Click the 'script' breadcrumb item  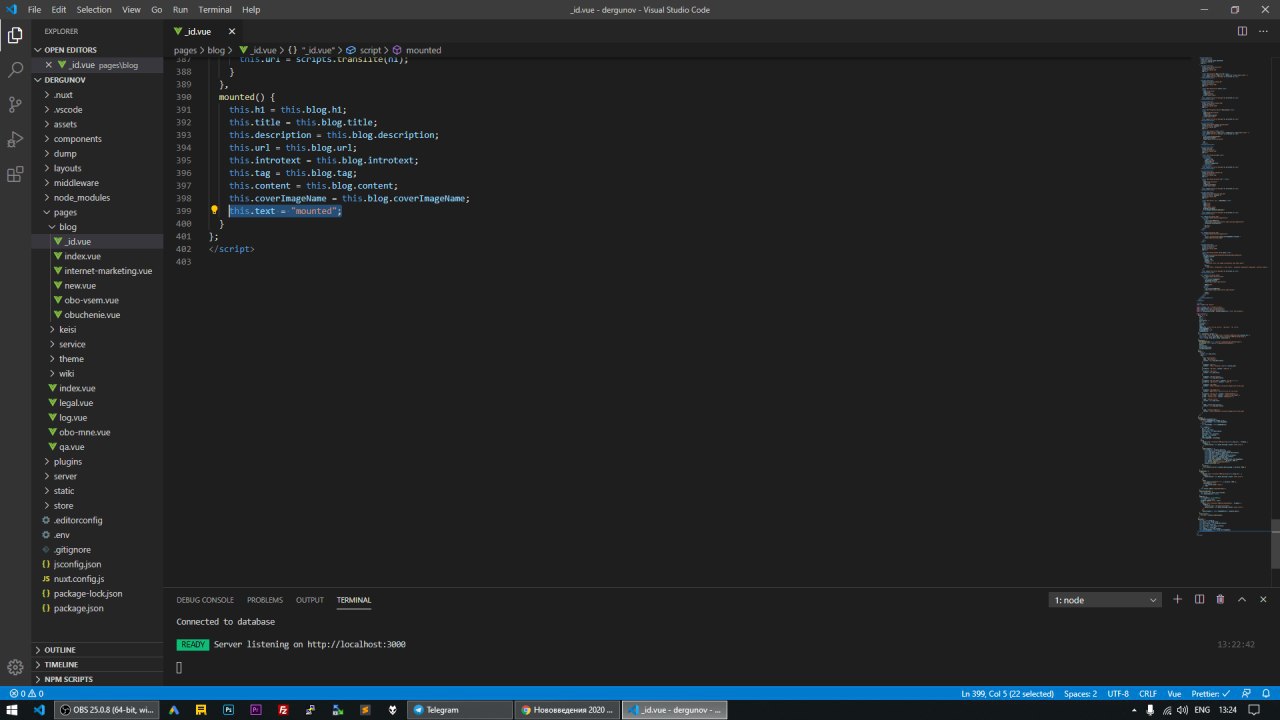tap(364, 50)
